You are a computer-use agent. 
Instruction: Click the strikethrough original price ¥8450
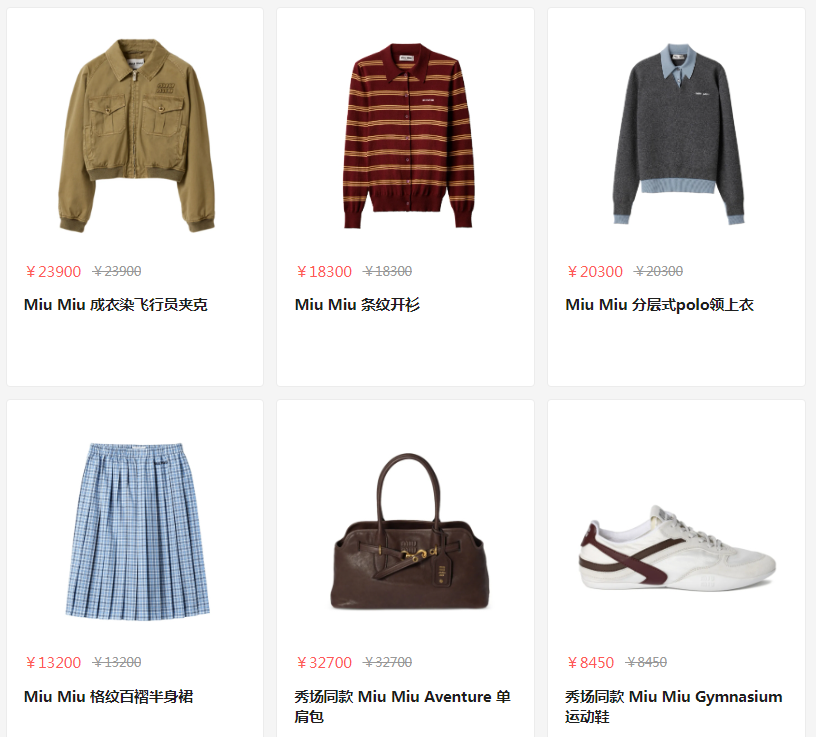646,663
